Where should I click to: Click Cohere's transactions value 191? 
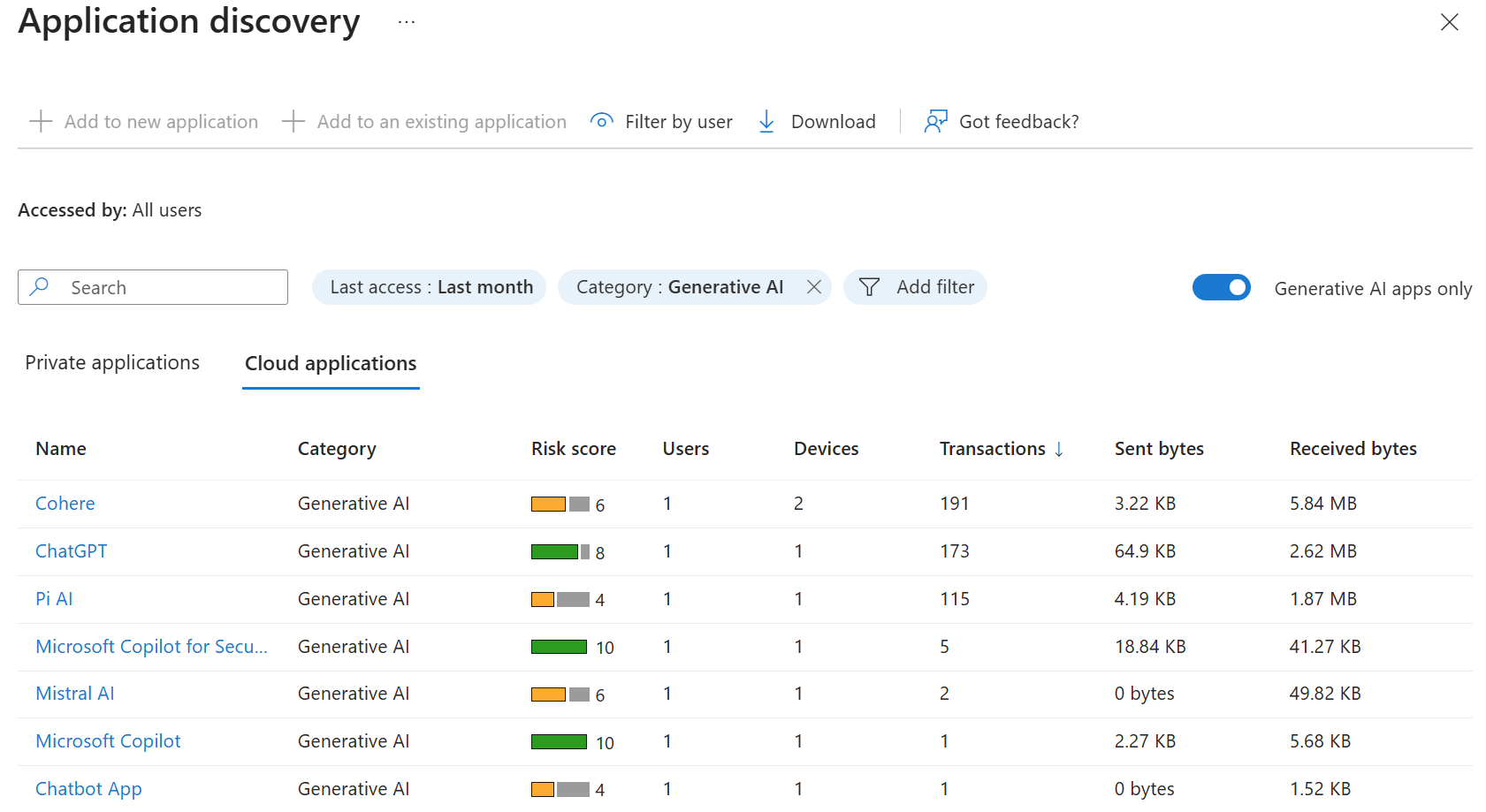point(955,504)
